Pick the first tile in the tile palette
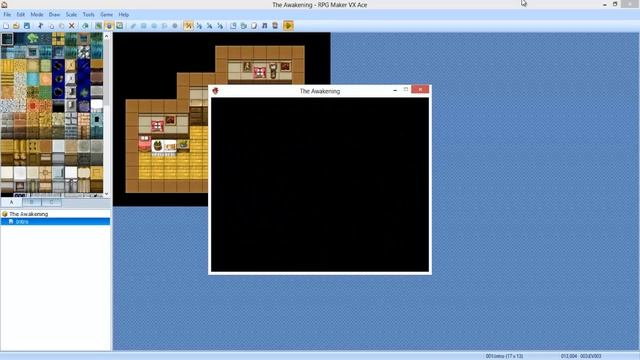 7,39
